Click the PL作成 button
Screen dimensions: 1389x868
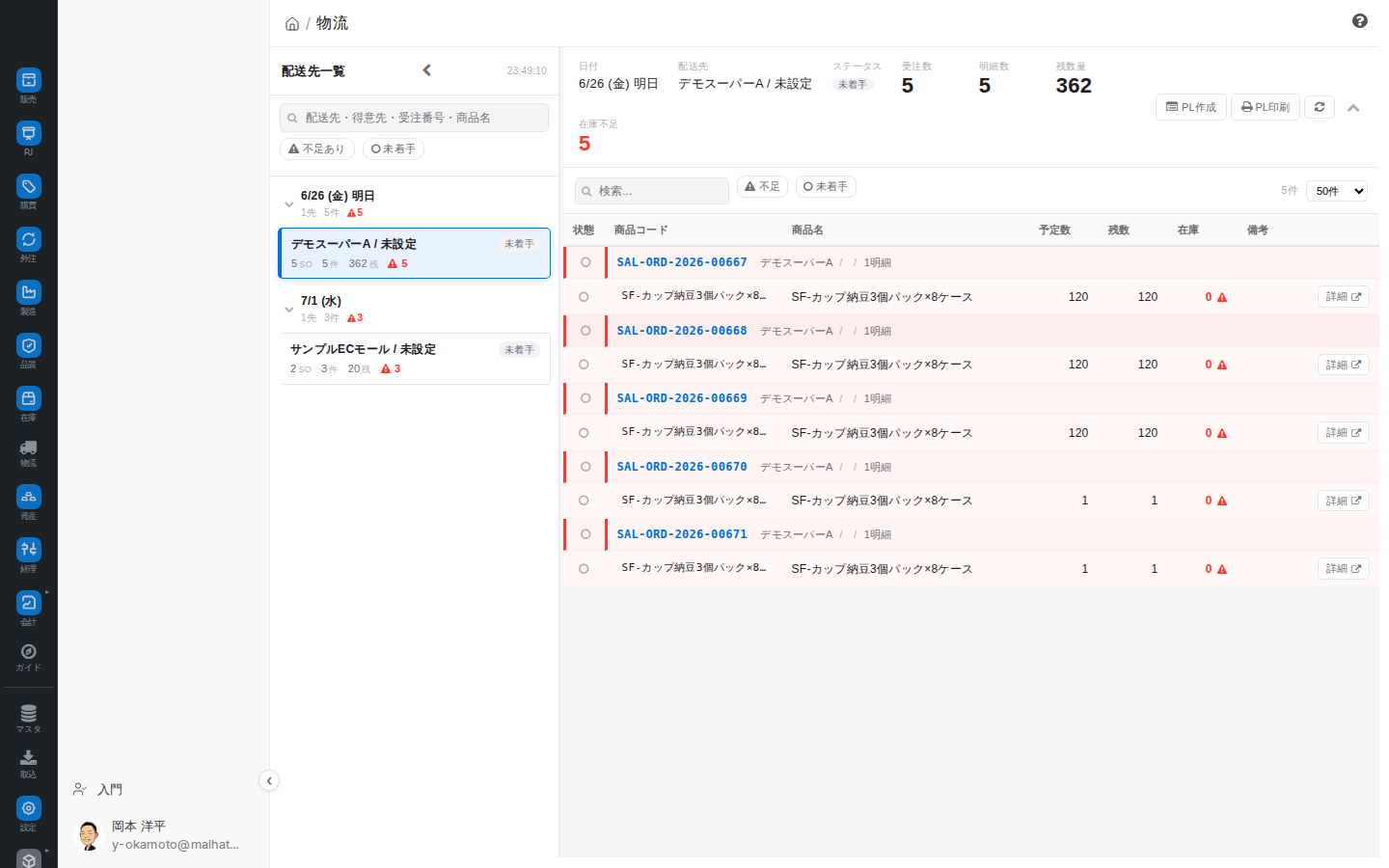click(x=1191, y=107)
